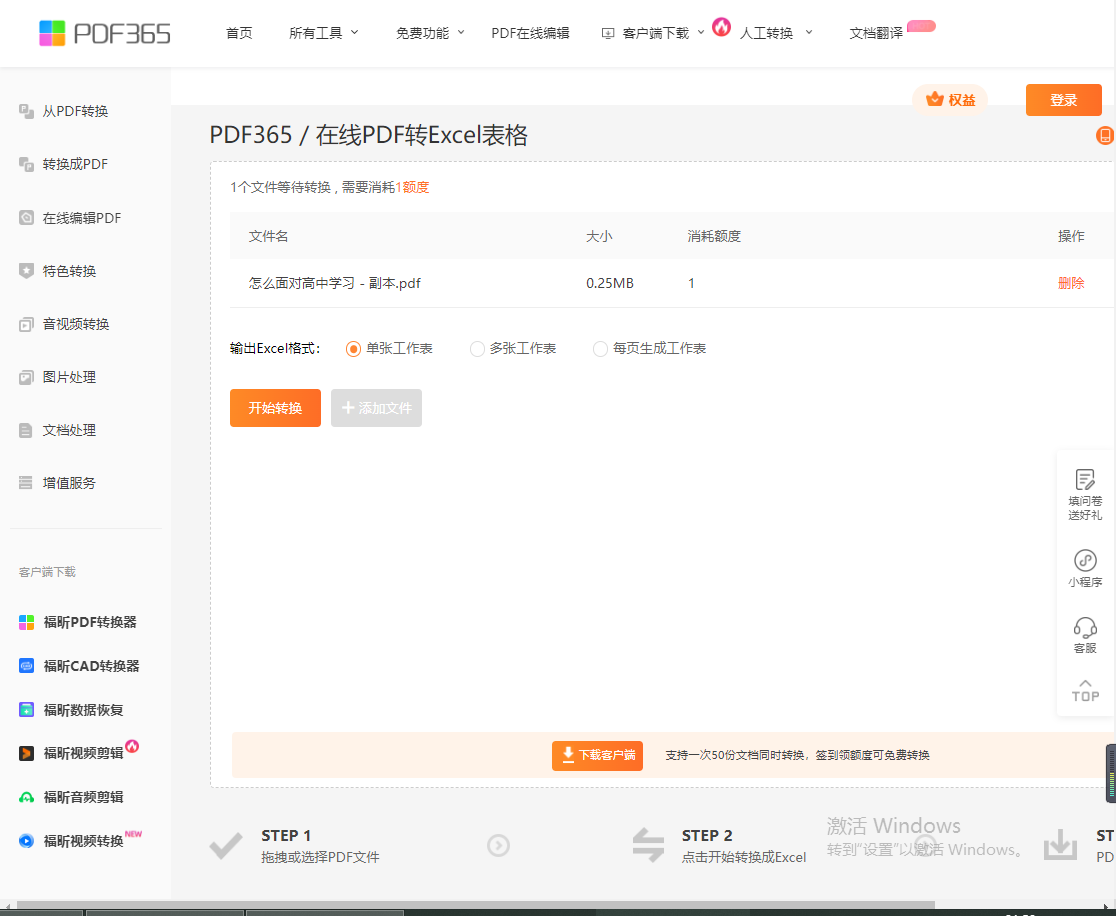Screen dimensions: 1116x916
Task: Click the 客户端下载 monitor icon
Action: 608,33
